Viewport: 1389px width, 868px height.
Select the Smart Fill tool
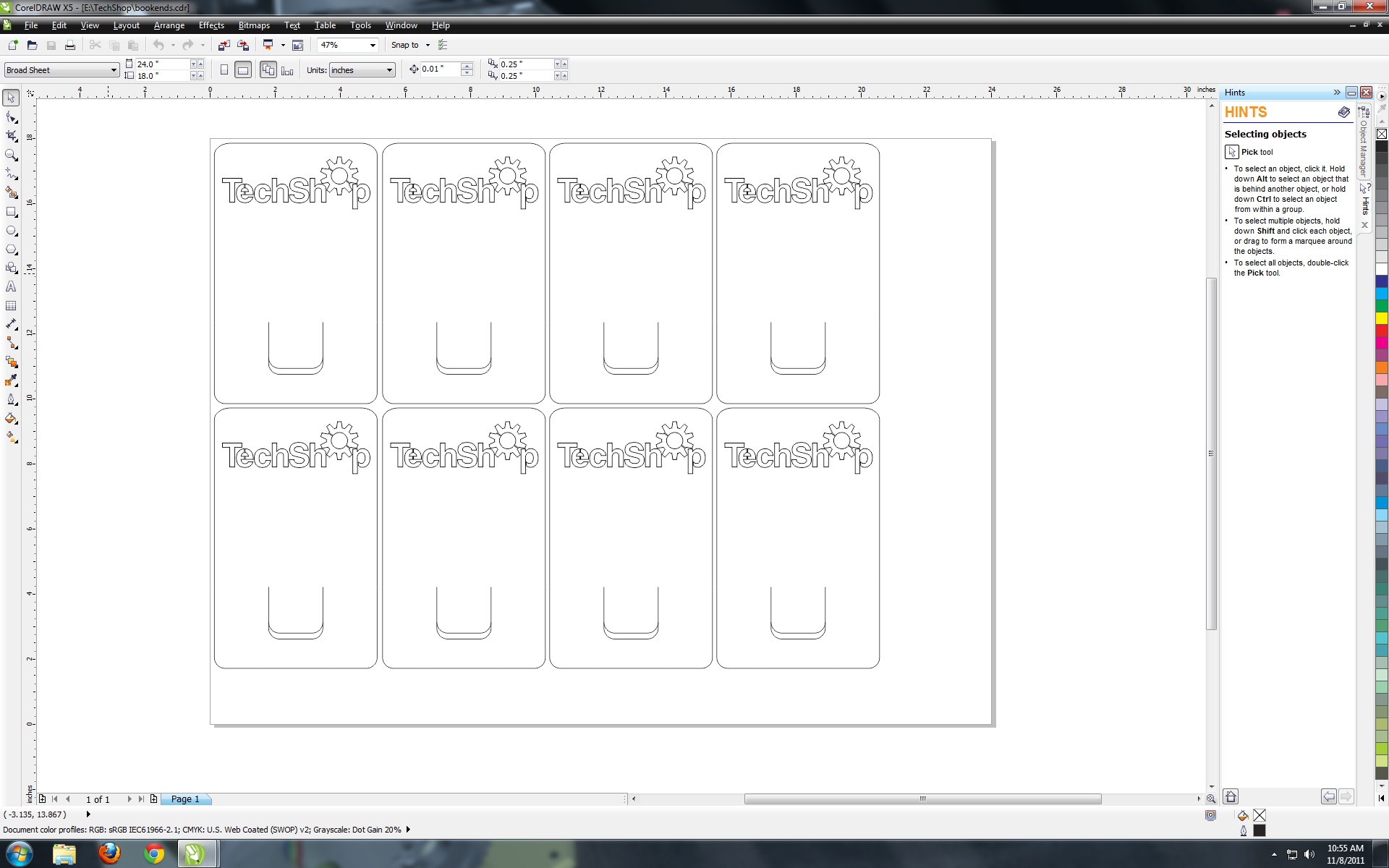pyautogui.click(x=11, y=192)
